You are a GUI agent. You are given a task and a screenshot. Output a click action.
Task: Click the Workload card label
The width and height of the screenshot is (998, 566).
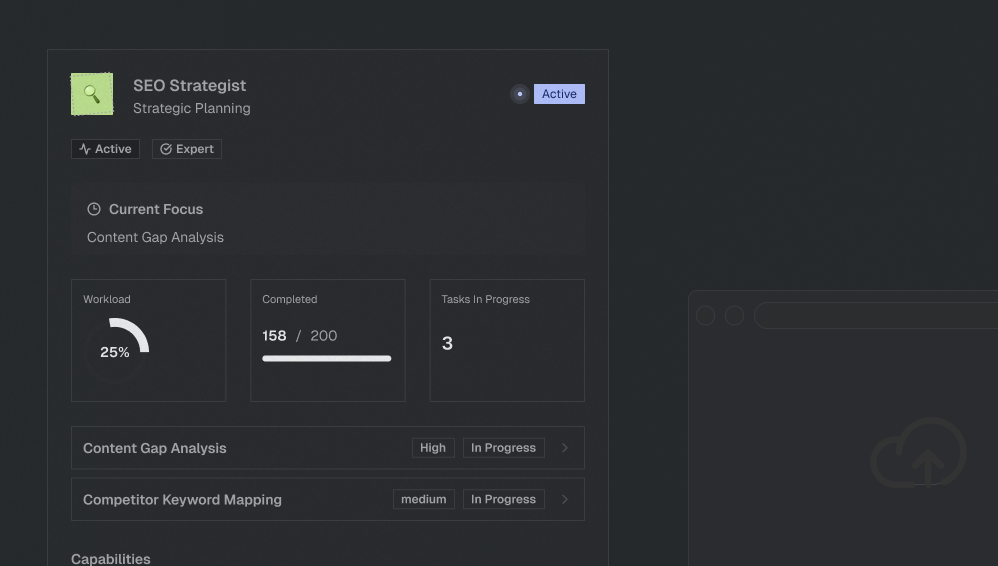tap(107, 299)
